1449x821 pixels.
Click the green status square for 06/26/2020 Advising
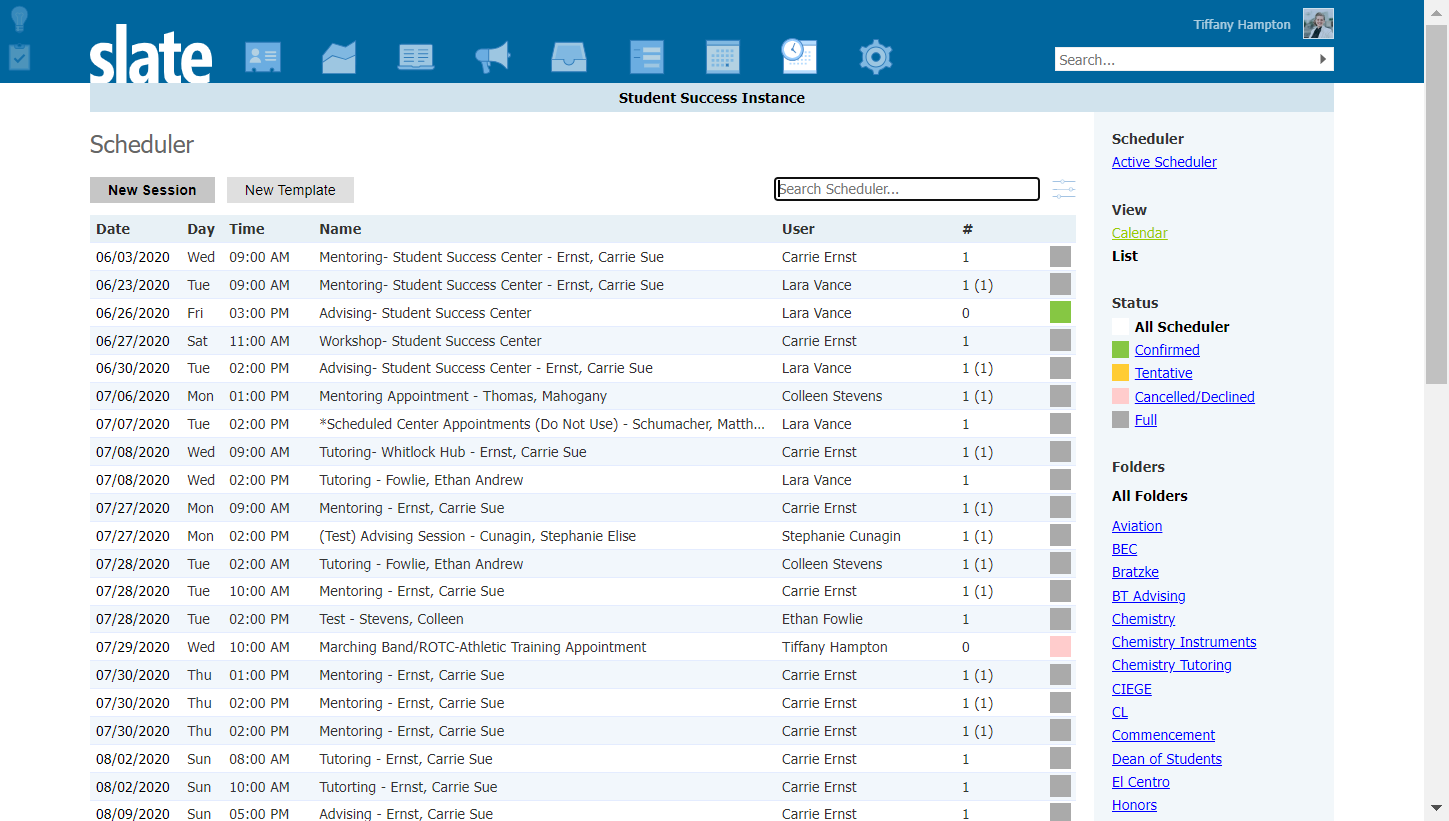click(x=1060, y=312)
